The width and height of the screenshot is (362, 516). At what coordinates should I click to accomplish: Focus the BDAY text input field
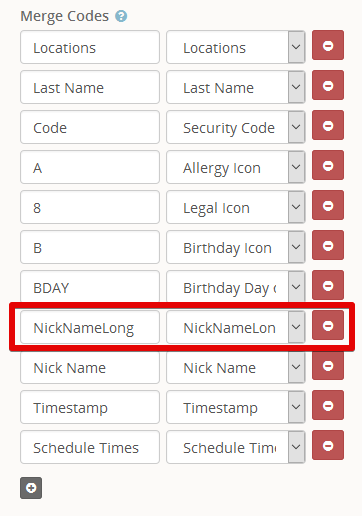(x=90, y=287)
